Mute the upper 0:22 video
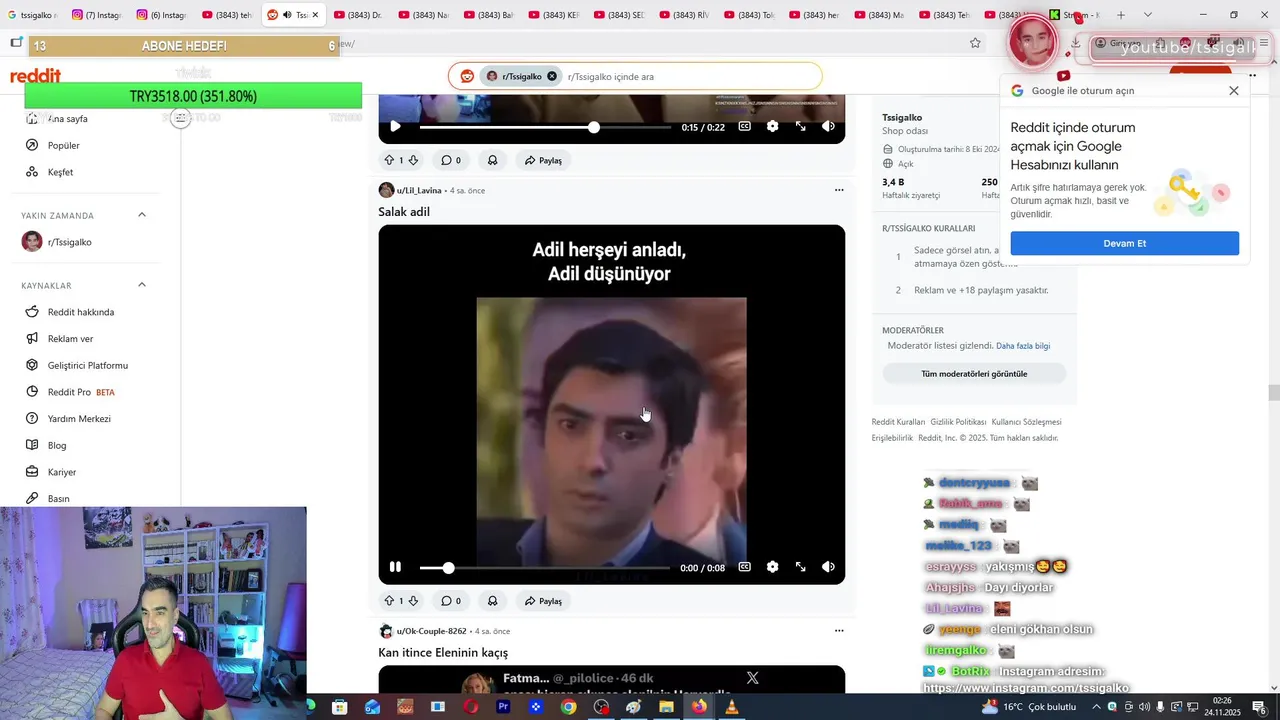The width and height of the screenshot is (1280, 720). point(828,126)
